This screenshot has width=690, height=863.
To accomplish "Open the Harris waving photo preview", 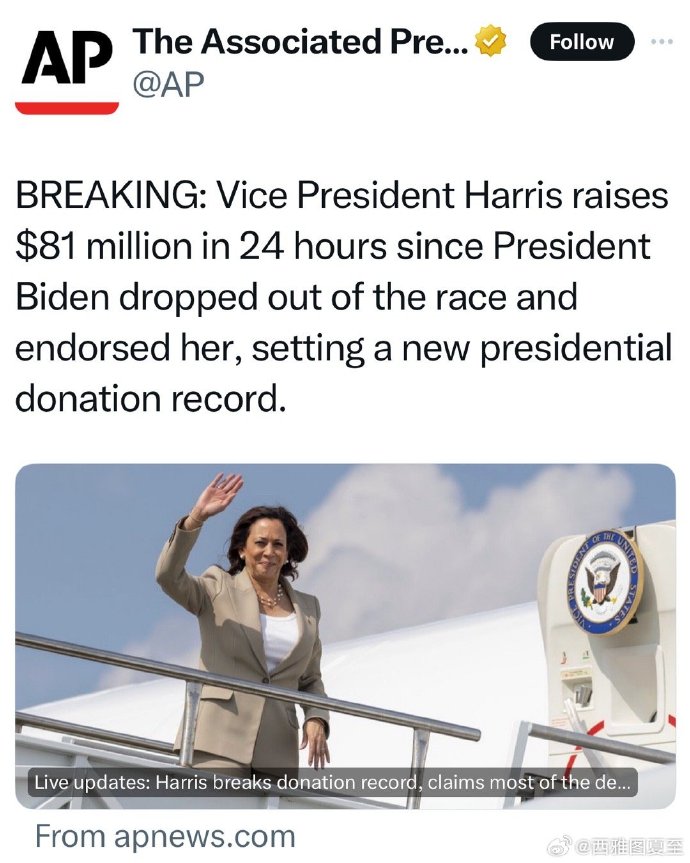I will [x=345, y=636].
